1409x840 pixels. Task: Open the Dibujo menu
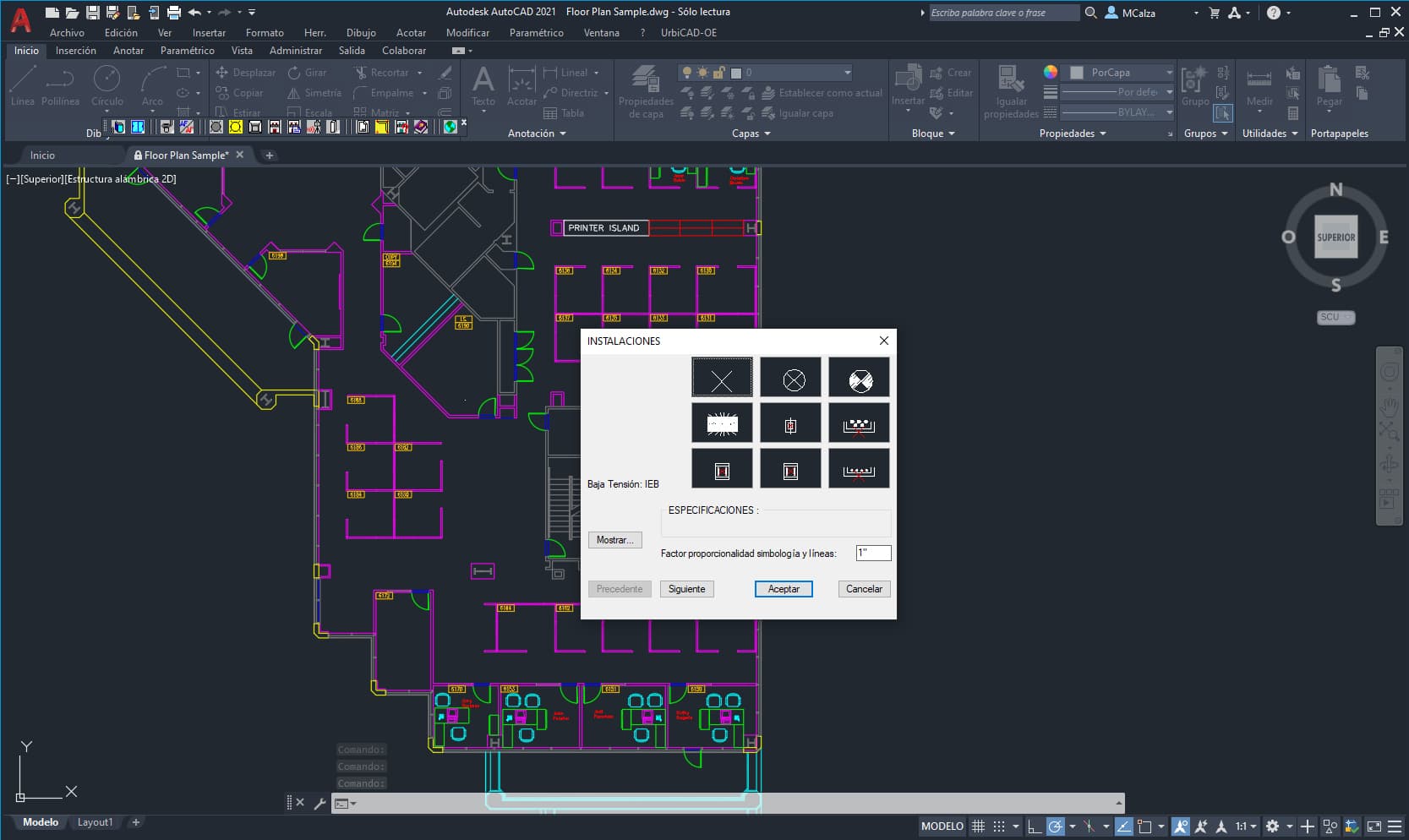point(361,33)
